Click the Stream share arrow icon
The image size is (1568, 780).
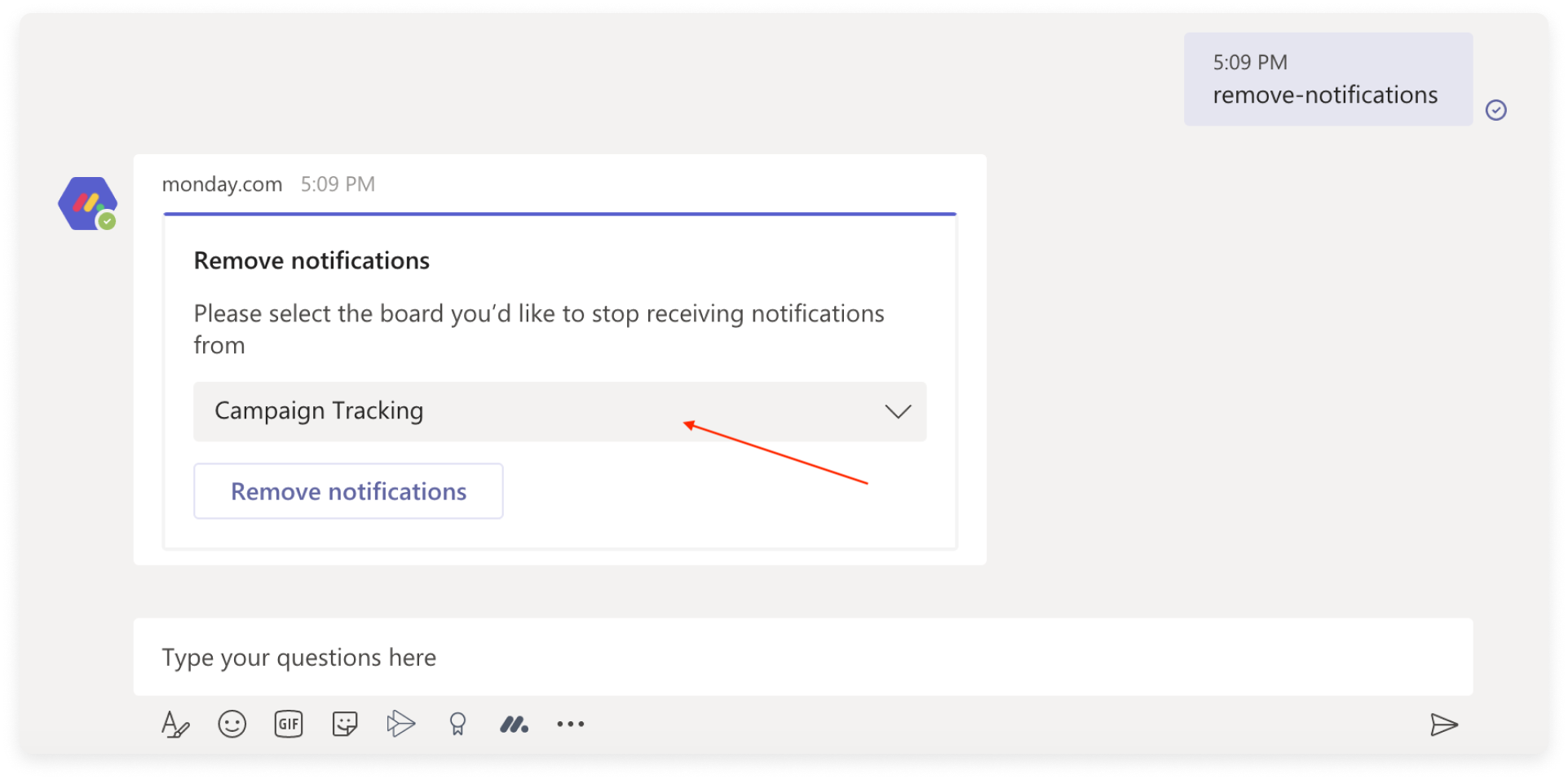(400, 724)
